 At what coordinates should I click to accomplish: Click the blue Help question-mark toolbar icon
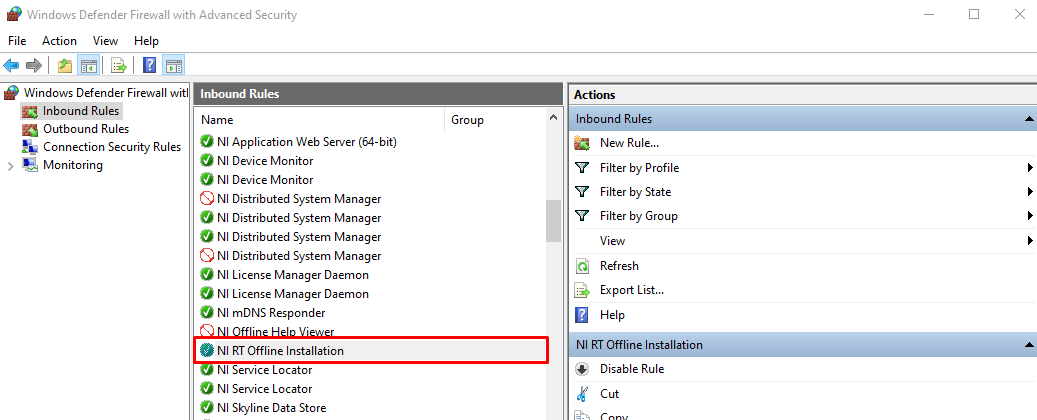(x=149, y=65)
